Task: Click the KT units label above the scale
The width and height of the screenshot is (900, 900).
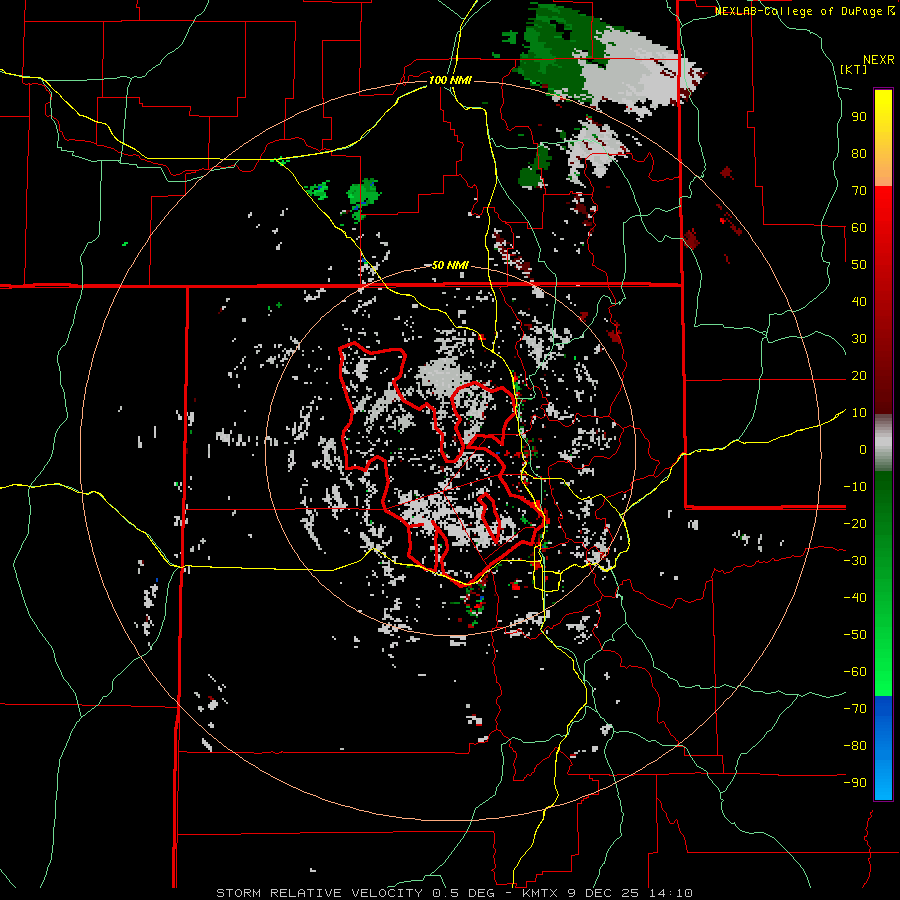Action: coord(854,69)
